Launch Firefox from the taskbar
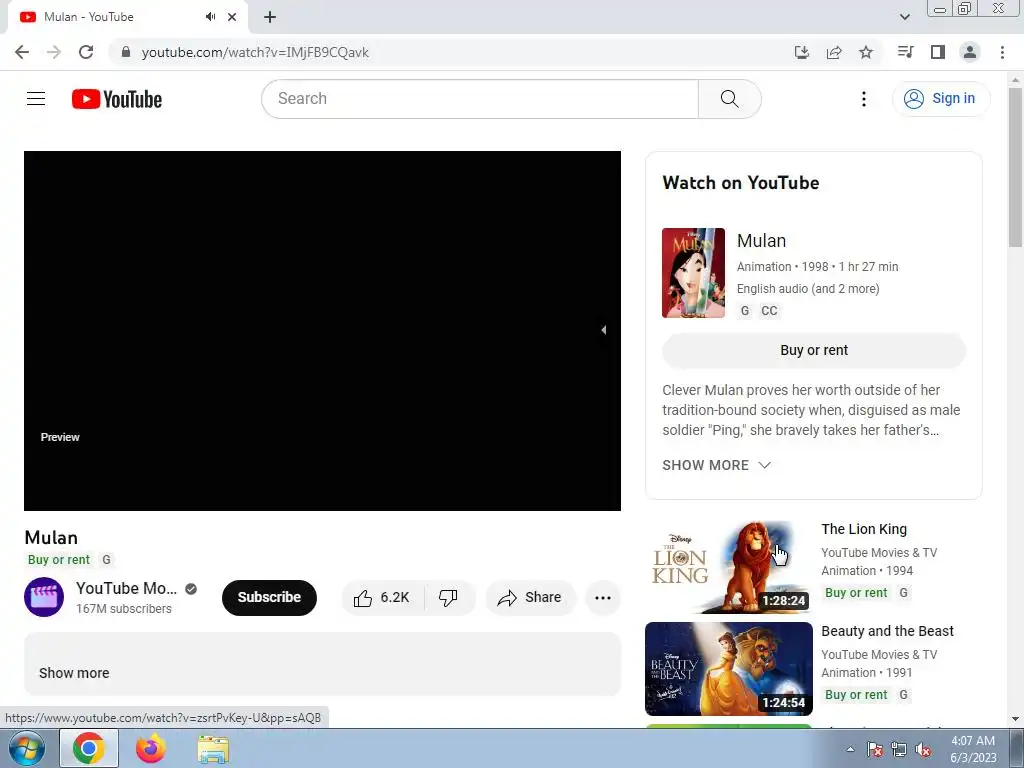Viewport: 1024px width, 768px height. coord(150,748)
